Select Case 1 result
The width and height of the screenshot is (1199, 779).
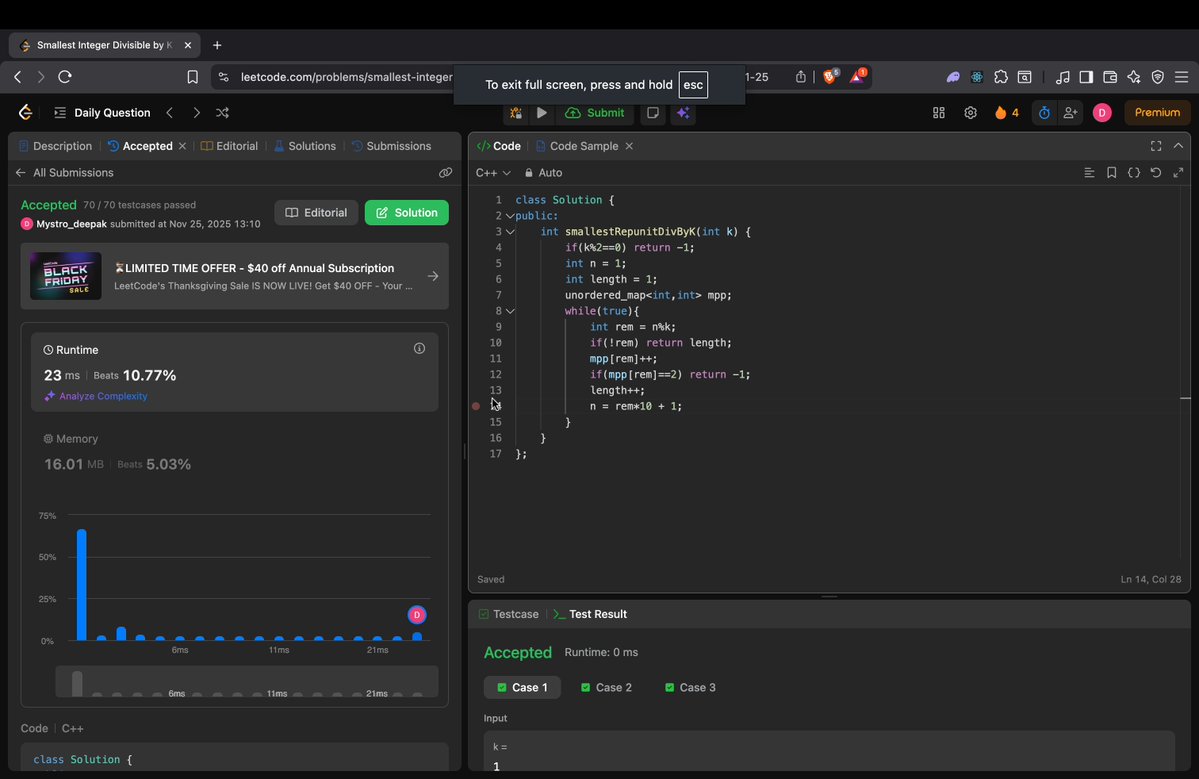click(522, 687)
